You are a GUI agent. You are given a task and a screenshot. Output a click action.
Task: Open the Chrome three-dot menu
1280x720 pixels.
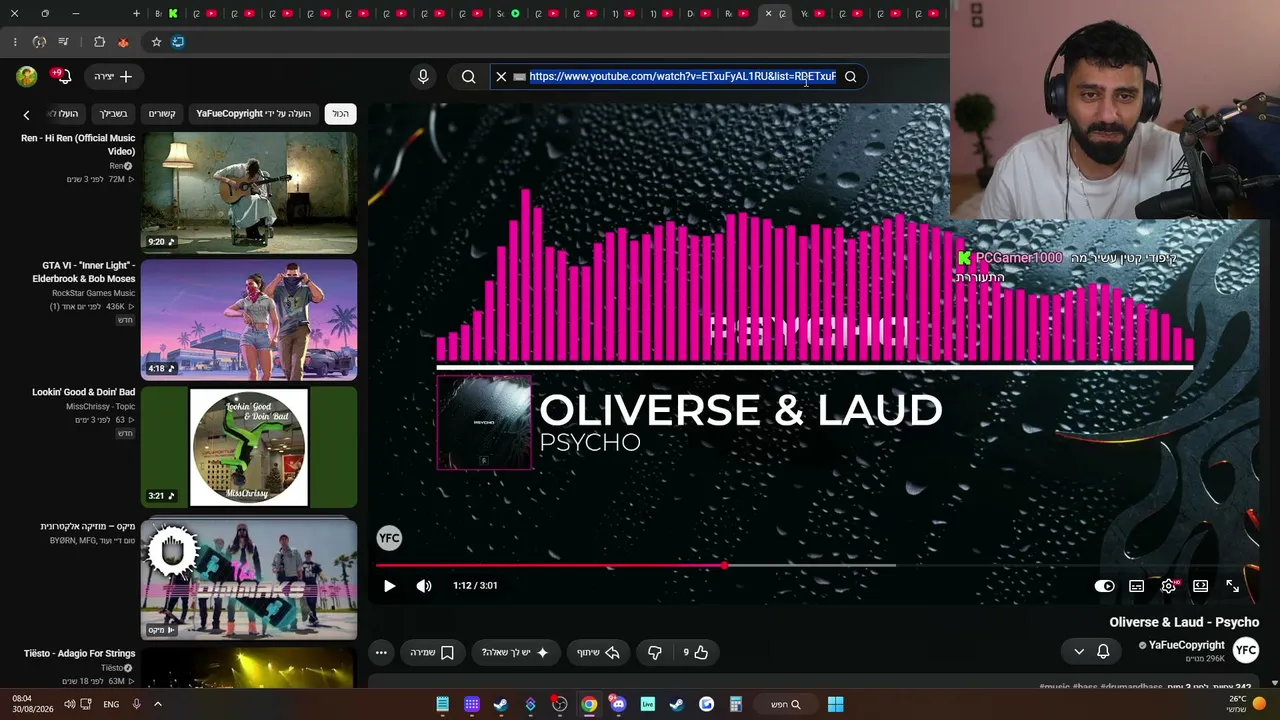click(15, 42)
